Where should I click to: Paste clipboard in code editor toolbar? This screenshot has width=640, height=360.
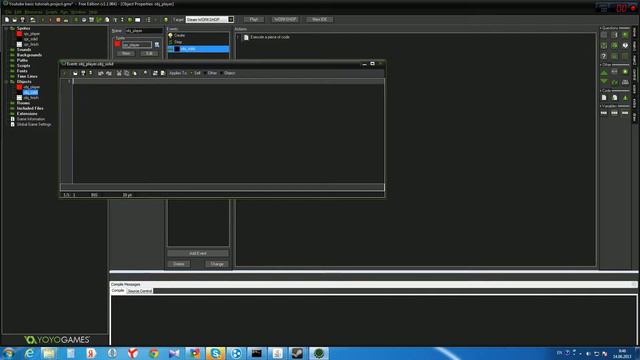pyautogui.click(x=134, y=73)
